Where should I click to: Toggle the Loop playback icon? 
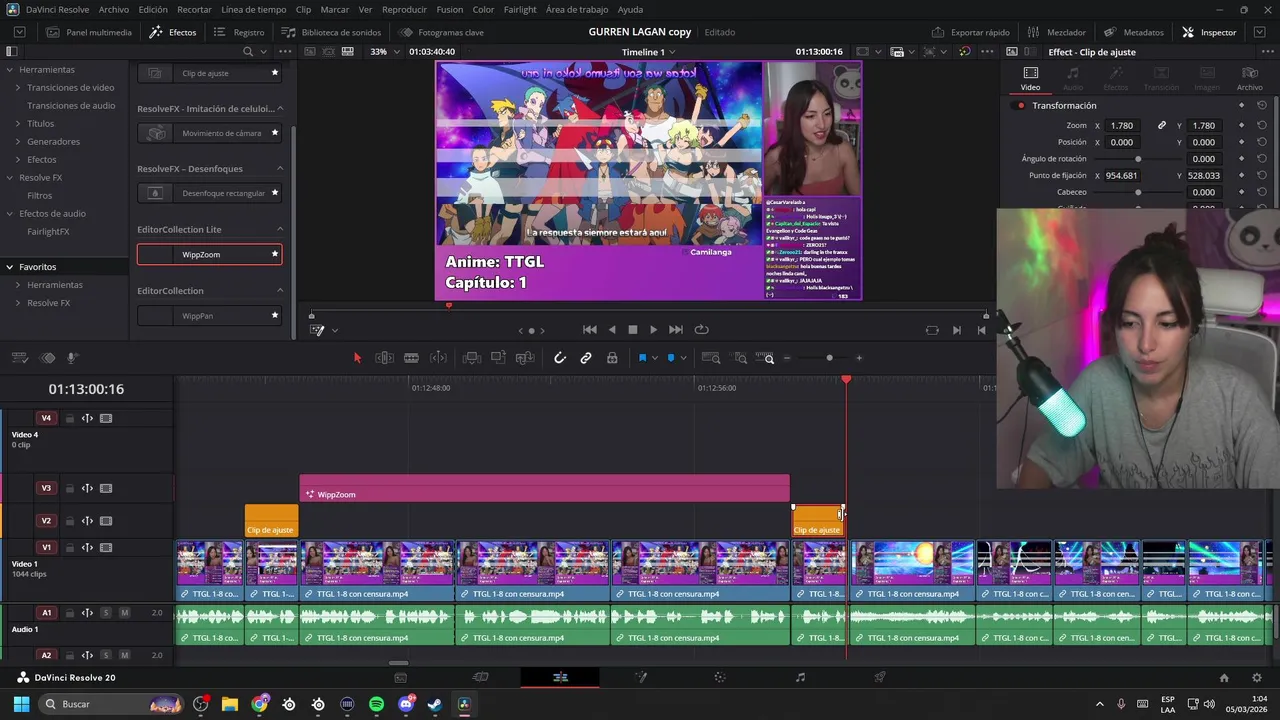coord(701,329)
